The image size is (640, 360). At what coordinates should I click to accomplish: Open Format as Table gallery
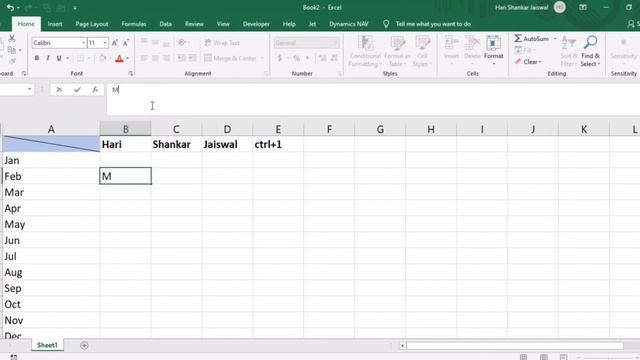(397, 51)
